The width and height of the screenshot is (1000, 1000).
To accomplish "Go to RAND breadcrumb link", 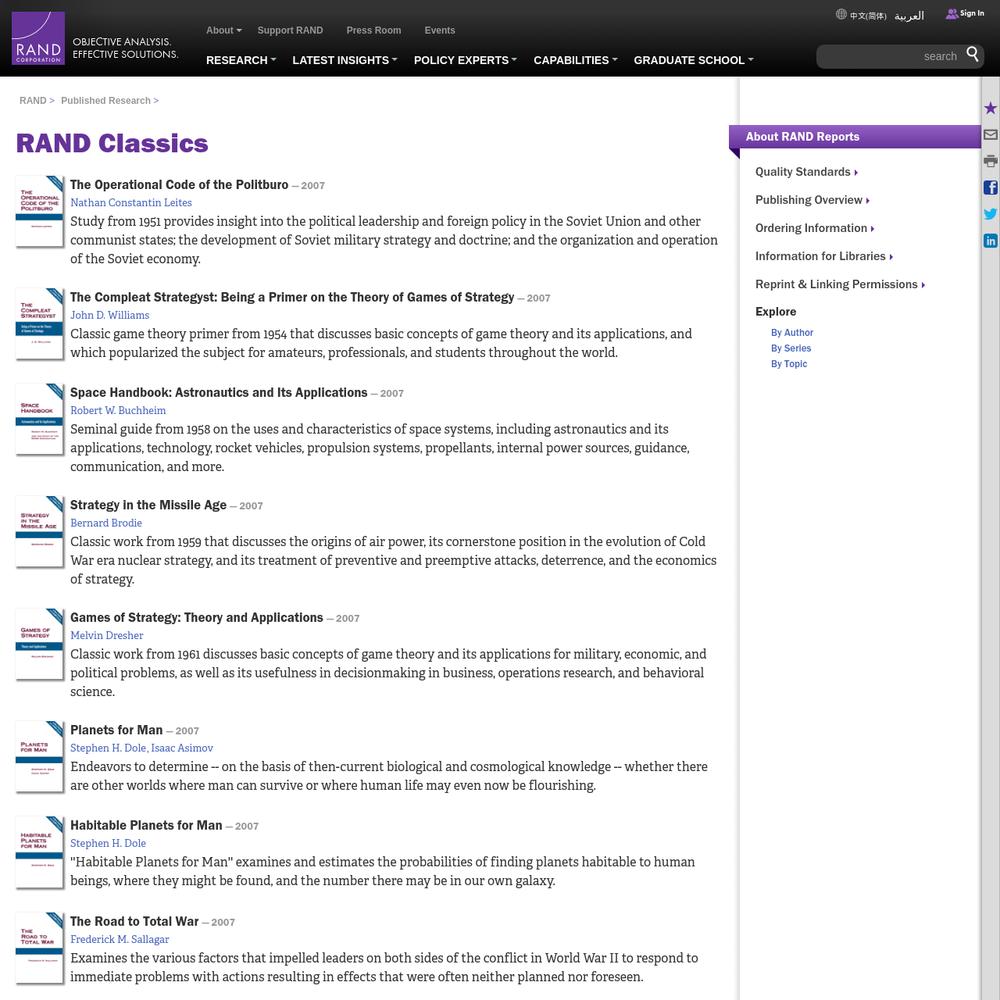I will pos(33,101).
